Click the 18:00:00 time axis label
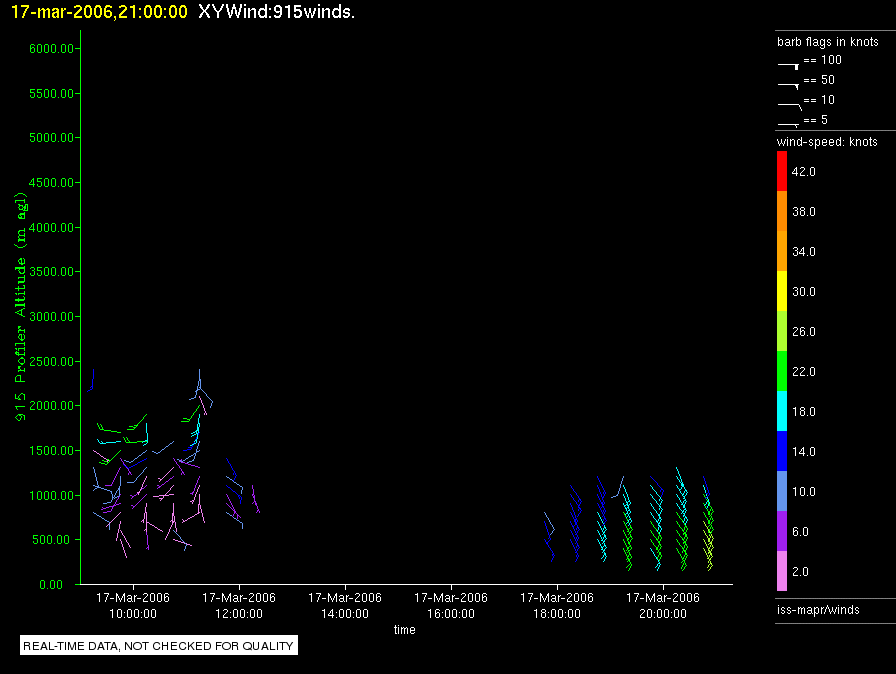This screenshot has height=674, width=896. coord(557,613)
